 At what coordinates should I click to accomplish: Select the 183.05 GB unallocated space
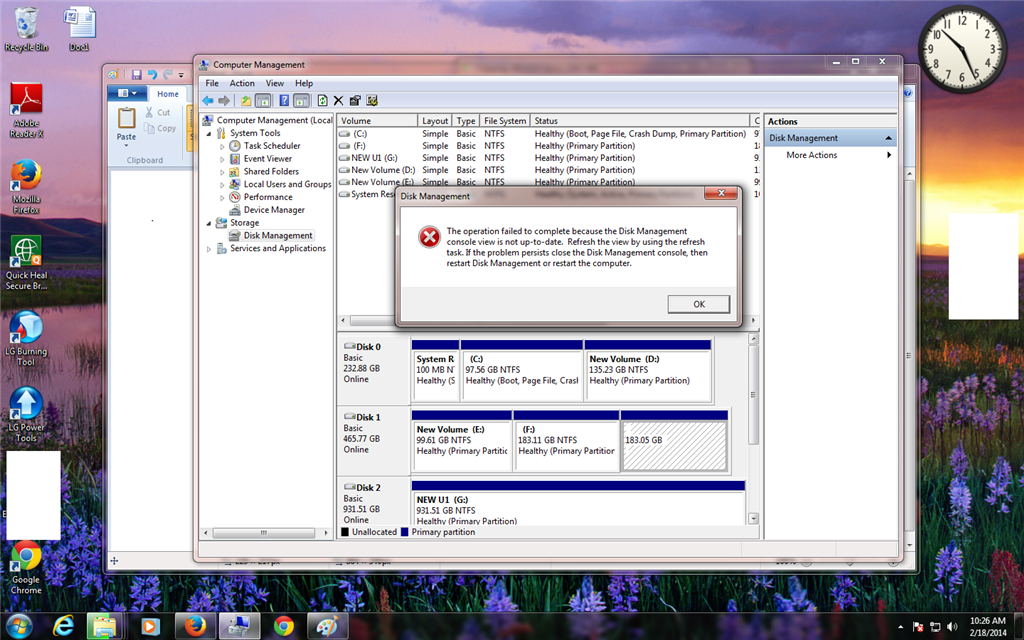pos(674,446)
